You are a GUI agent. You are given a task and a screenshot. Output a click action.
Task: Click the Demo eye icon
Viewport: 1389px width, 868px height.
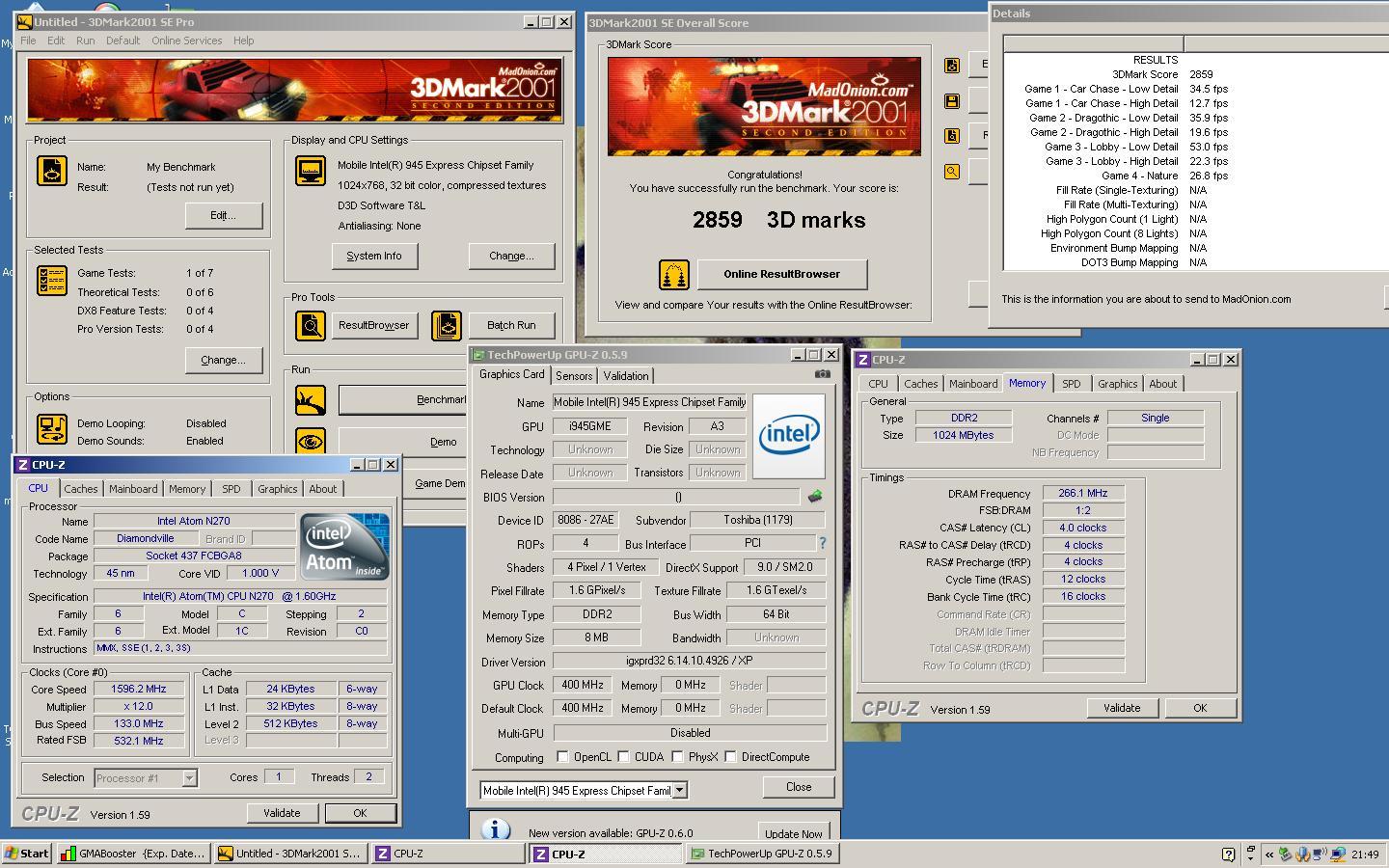[x=311, y=442]
